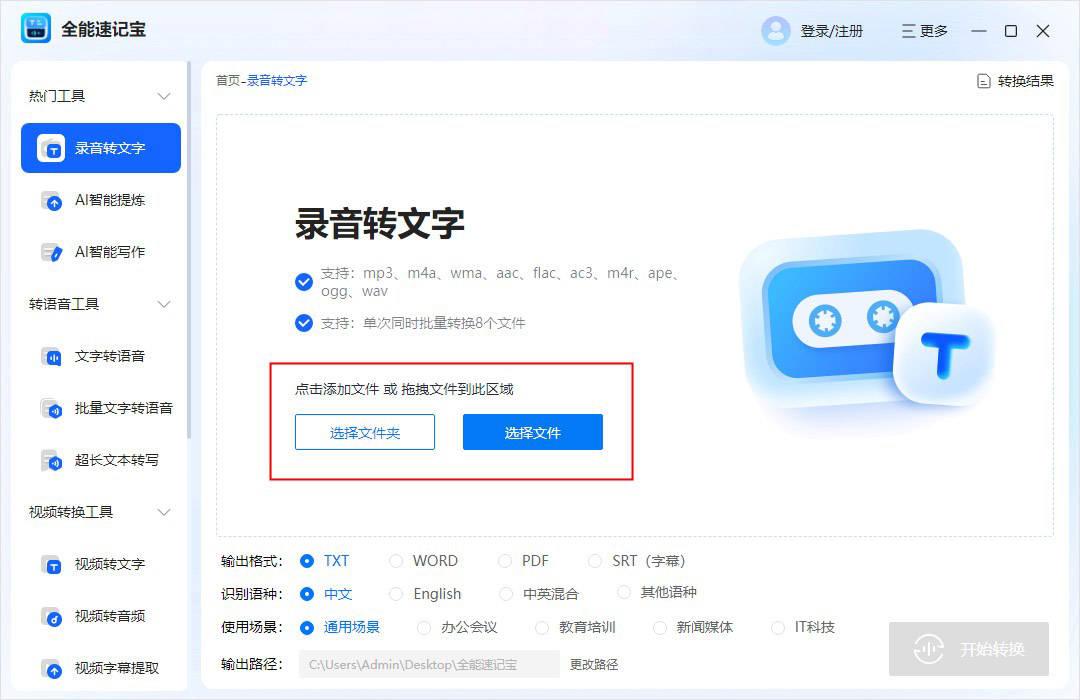This screenshot has width=1080, height=700.
Task: Click the 选择文件 button
Action: pos(532,432)
